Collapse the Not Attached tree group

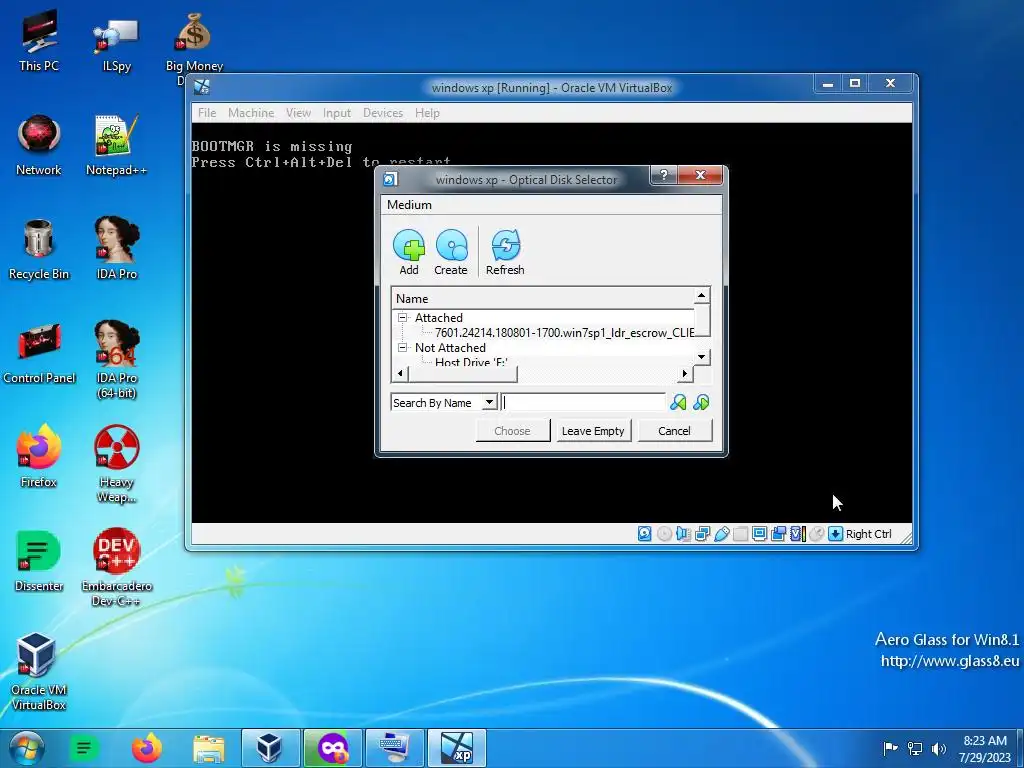[x=402, y=347]
